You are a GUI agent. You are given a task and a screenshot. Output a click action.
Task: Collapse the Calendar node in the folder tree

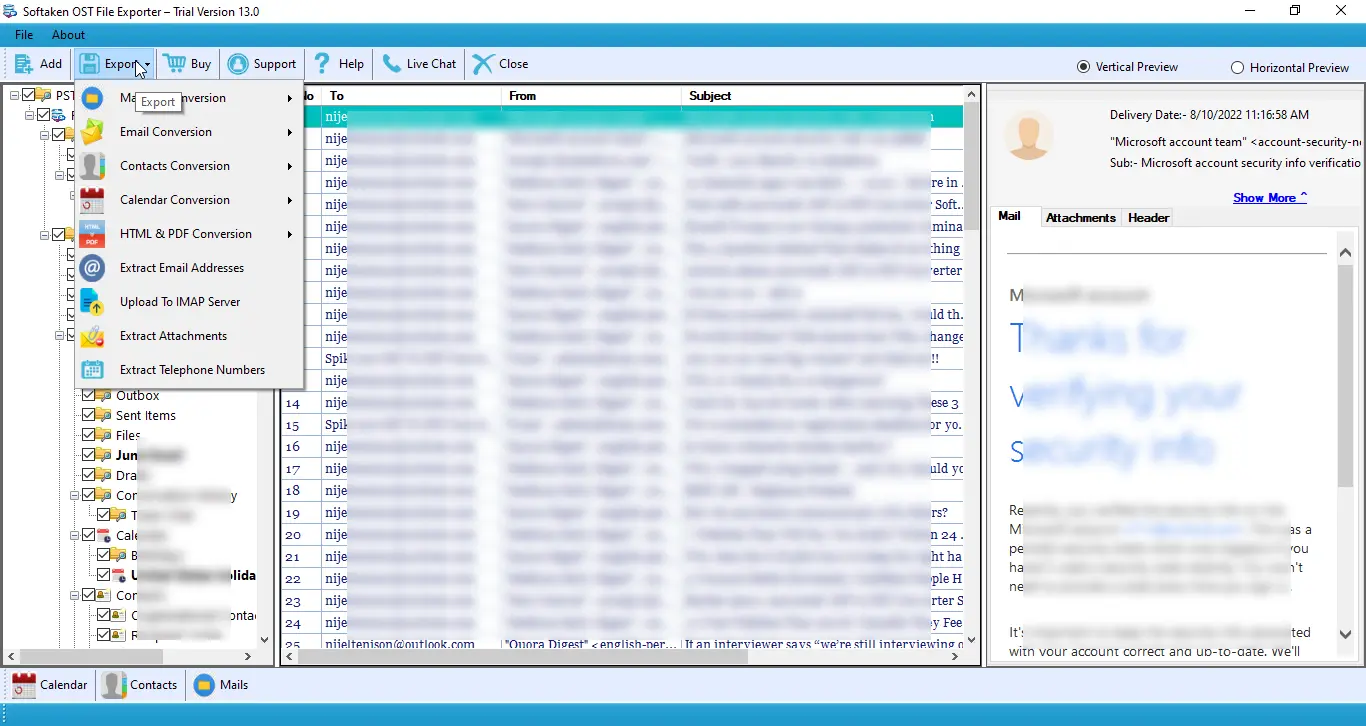click(x=75, y=535)
